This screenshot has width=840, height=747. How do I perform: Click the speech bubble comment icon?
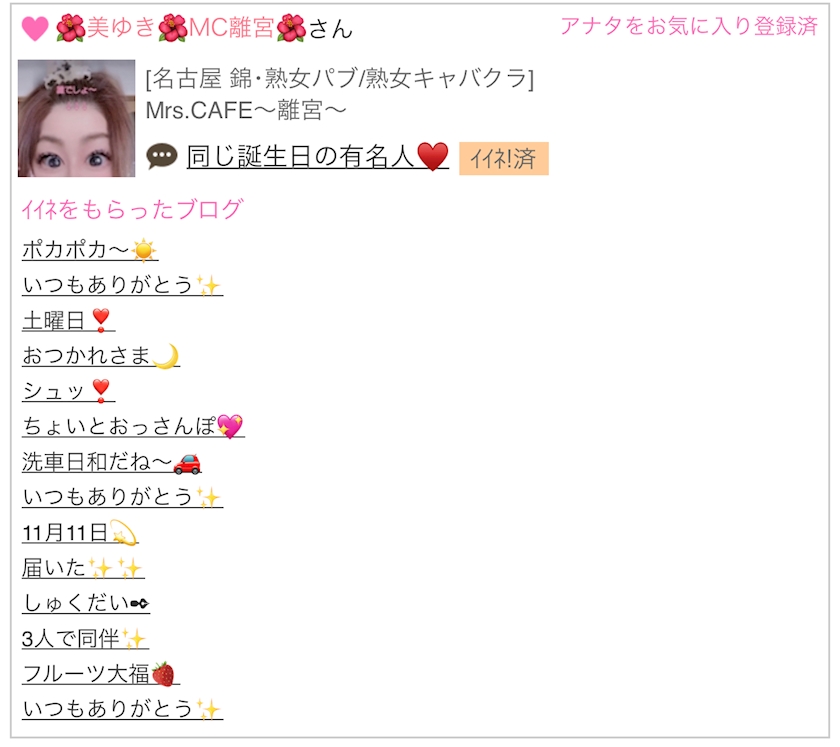click(162, 157)
